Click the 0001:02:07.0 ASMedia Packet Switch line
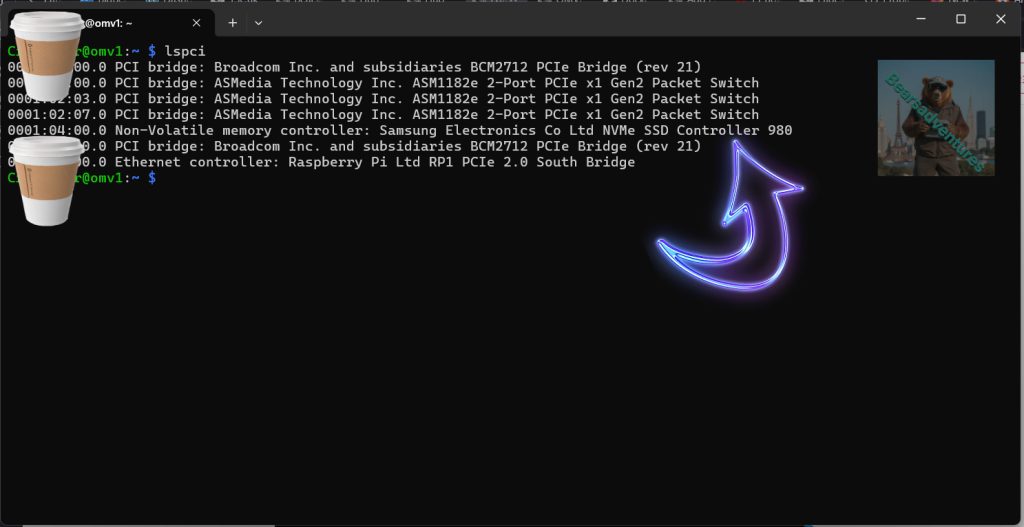Viewport: 1024px width, 527px height. tap(400, 114)
